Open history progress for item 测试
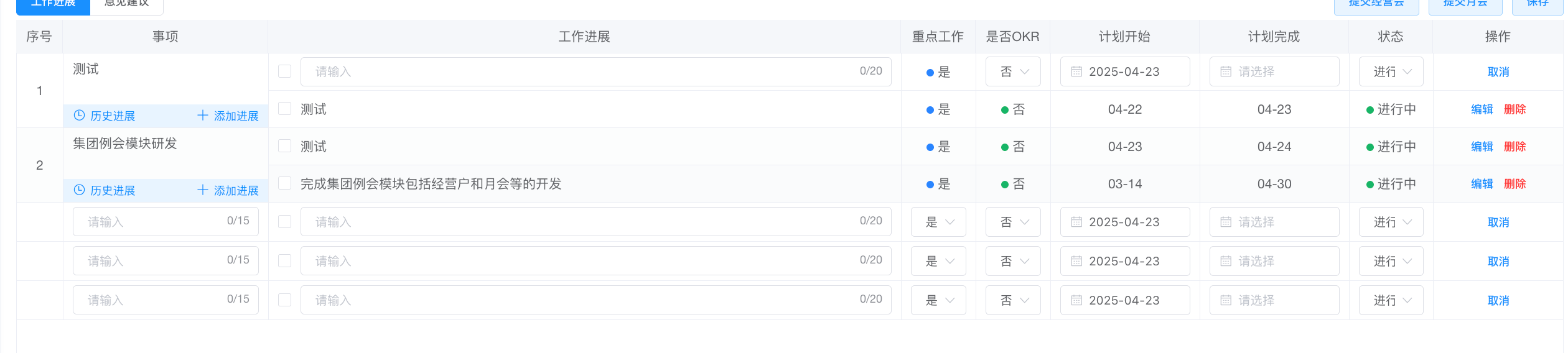The width and height of the screenshot is (1568, 353). coord(105,116)
